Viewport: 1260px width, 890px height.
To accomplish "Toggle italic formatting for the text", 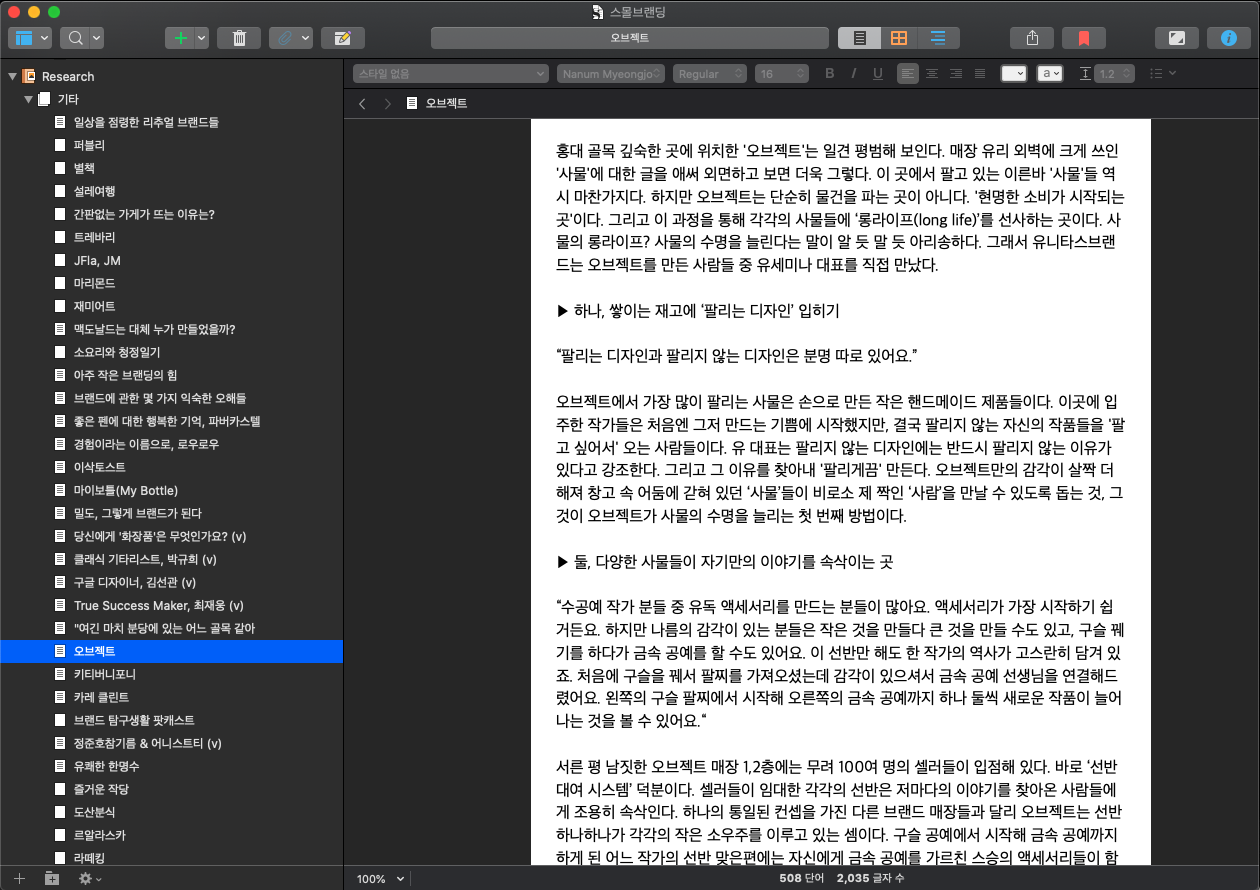I will point(852,73).
